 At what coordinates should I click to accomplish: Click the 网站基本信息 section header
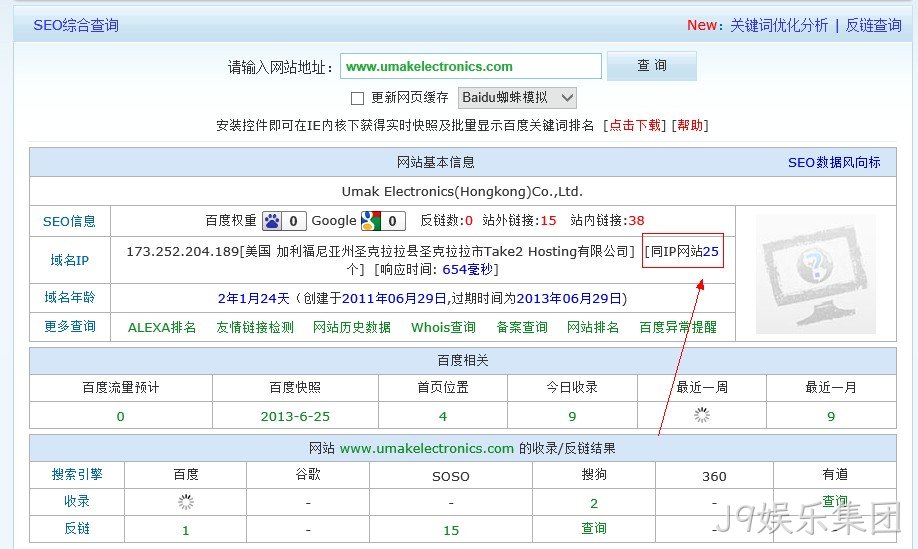pyautogui.click(x=436, y=162)
